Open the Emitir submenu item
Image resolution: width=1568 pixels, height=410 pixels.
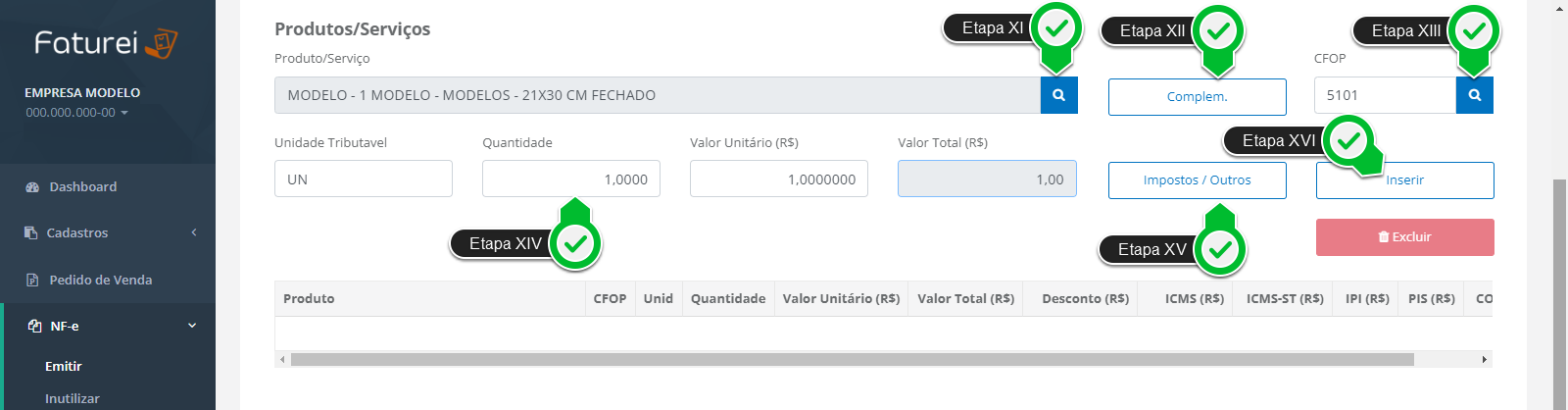pyautogui.click(x=64, y=366)
